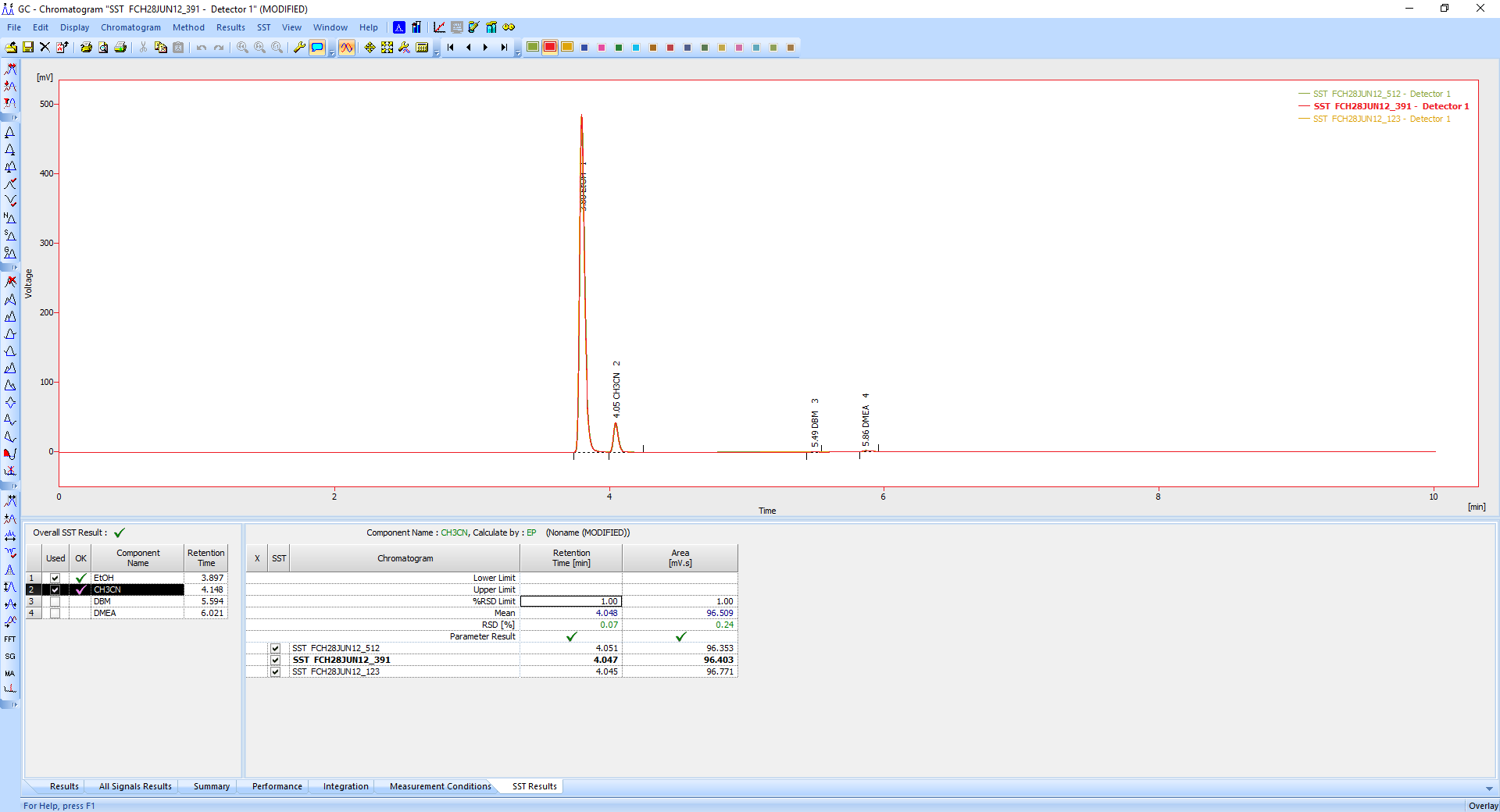The image size is (1500, 812).
Task: Click the Zoom In magnifier icon
Action: [243, 48]
